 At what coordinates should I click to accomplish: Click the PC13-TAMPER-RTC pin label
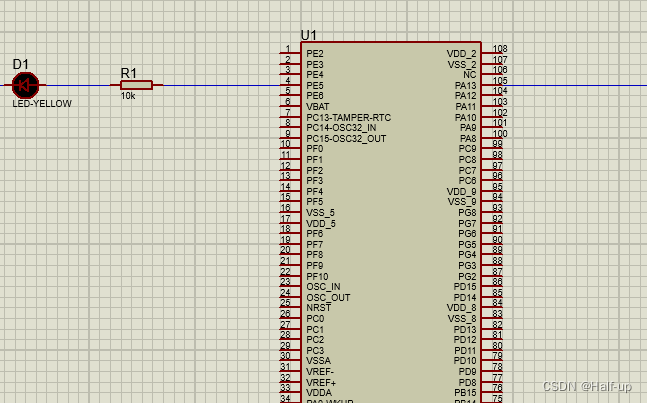click(348, 118)
